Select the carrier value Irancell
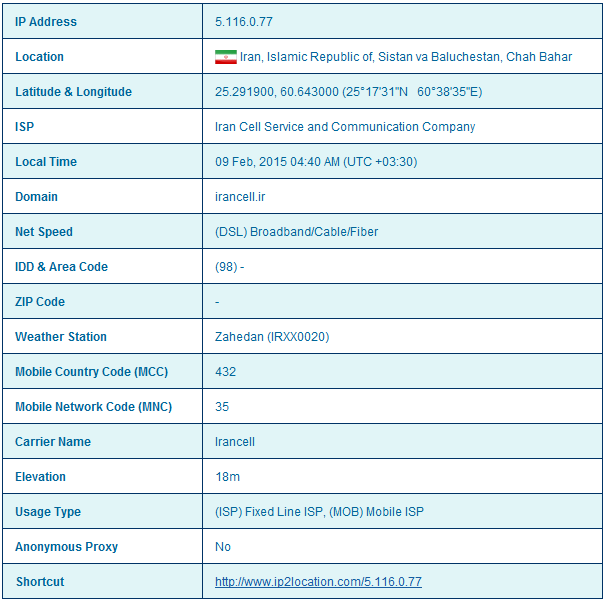 (x=235, y=442)
